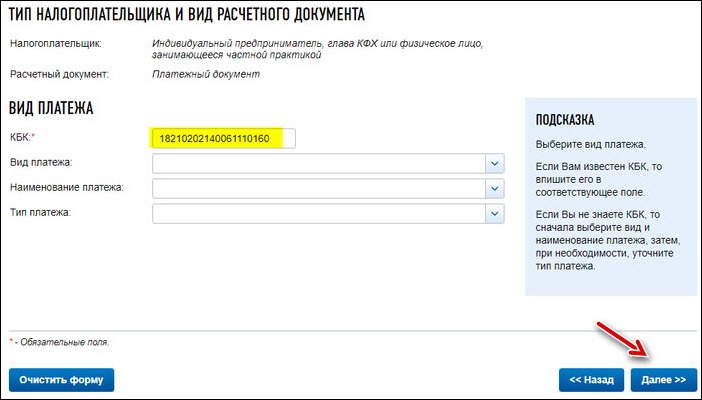Click the chevron arrow of Вид платежа dropdown
This screenshot has width=702, height=400.
click(495, 163)
